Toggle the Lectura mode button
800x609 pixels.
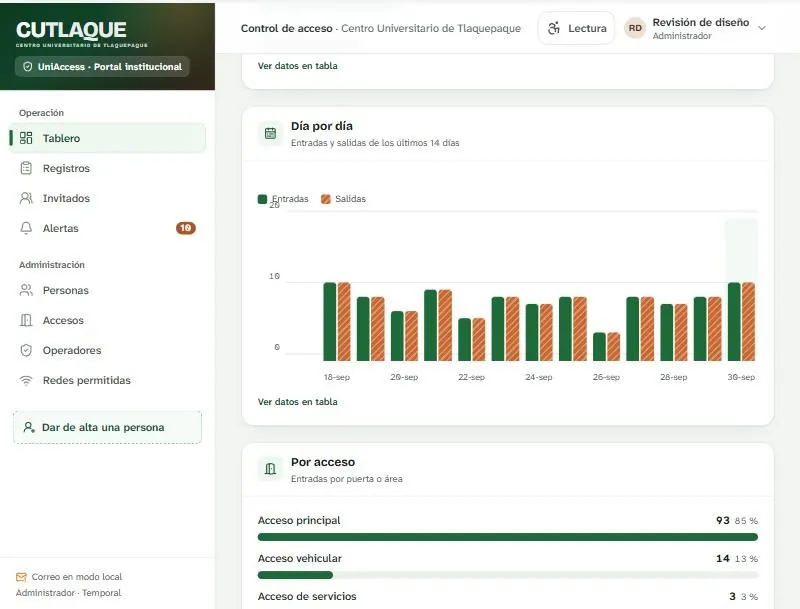577,28
